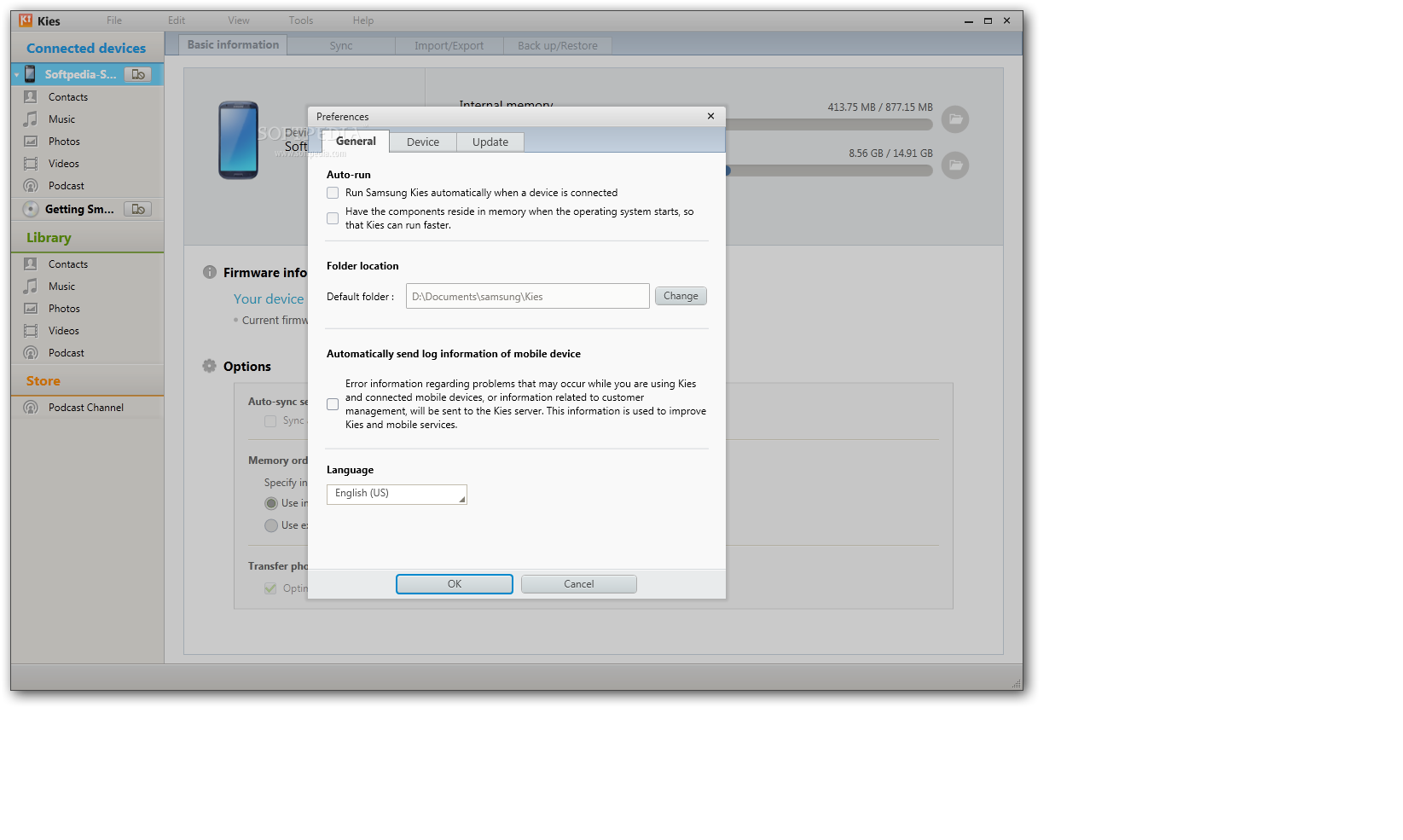This screenshot has width=1403, height=840.
Task: Click the window resize grip in status bar
Action: tap(1017, 684)
